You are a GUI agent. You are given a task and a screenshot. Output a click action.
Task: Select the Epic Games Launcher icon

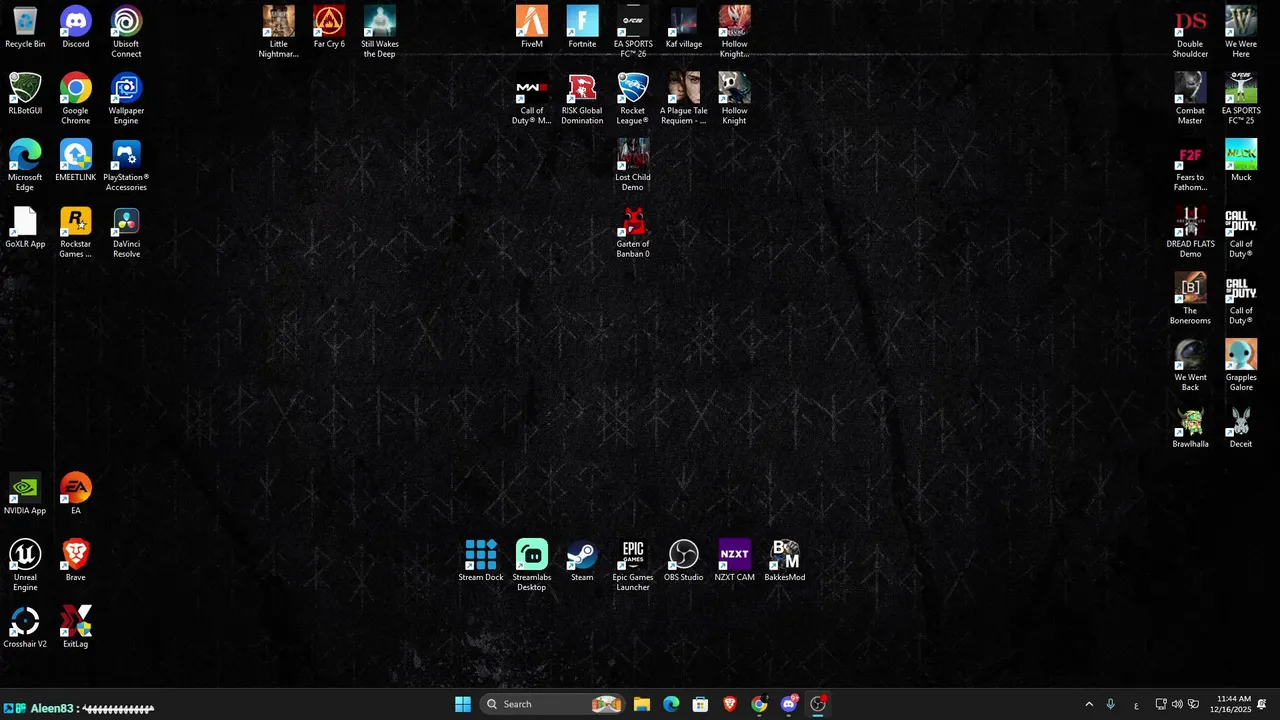[633, 566]
